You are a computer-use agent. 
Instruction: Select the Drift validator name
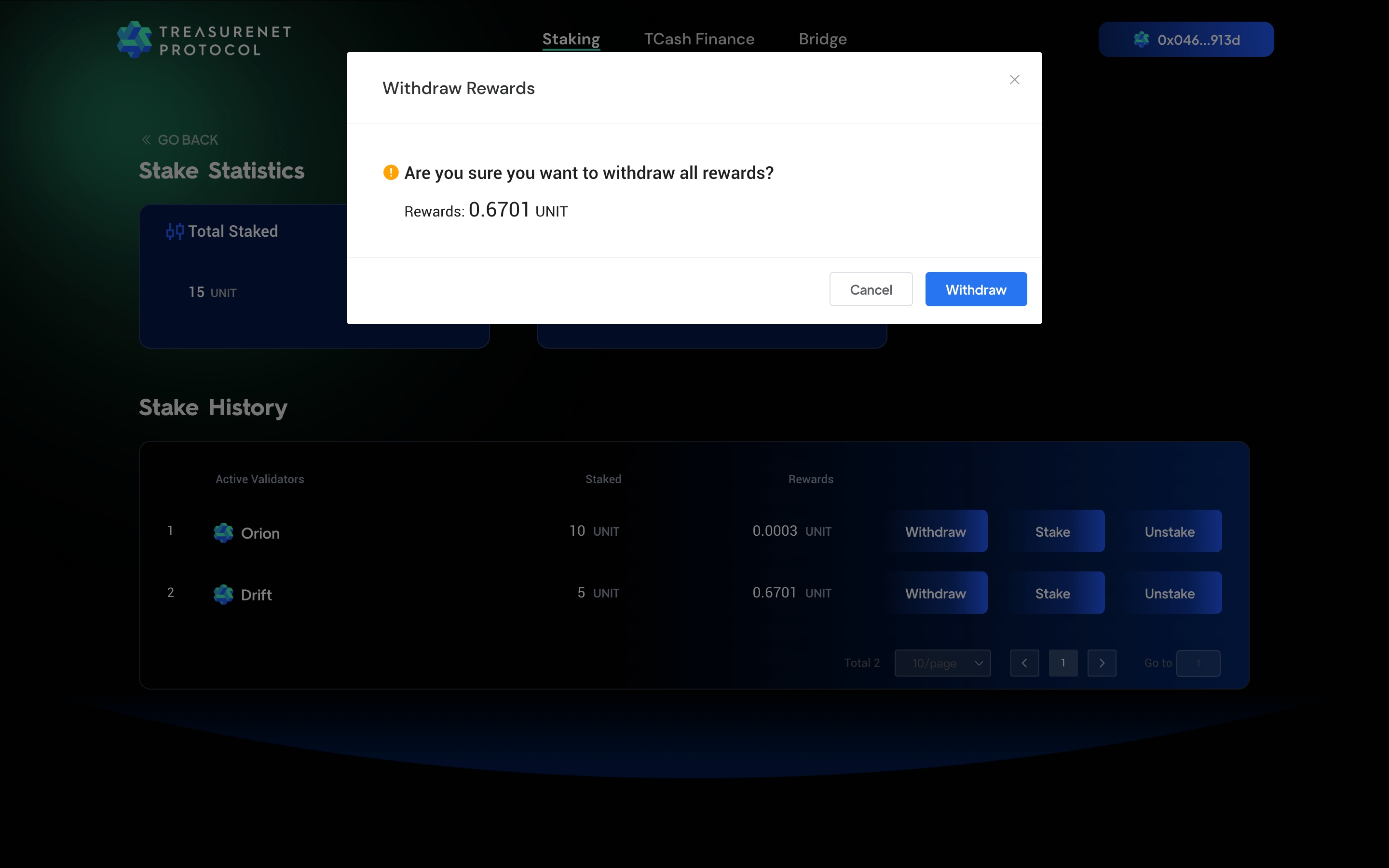tap(257, 595)
